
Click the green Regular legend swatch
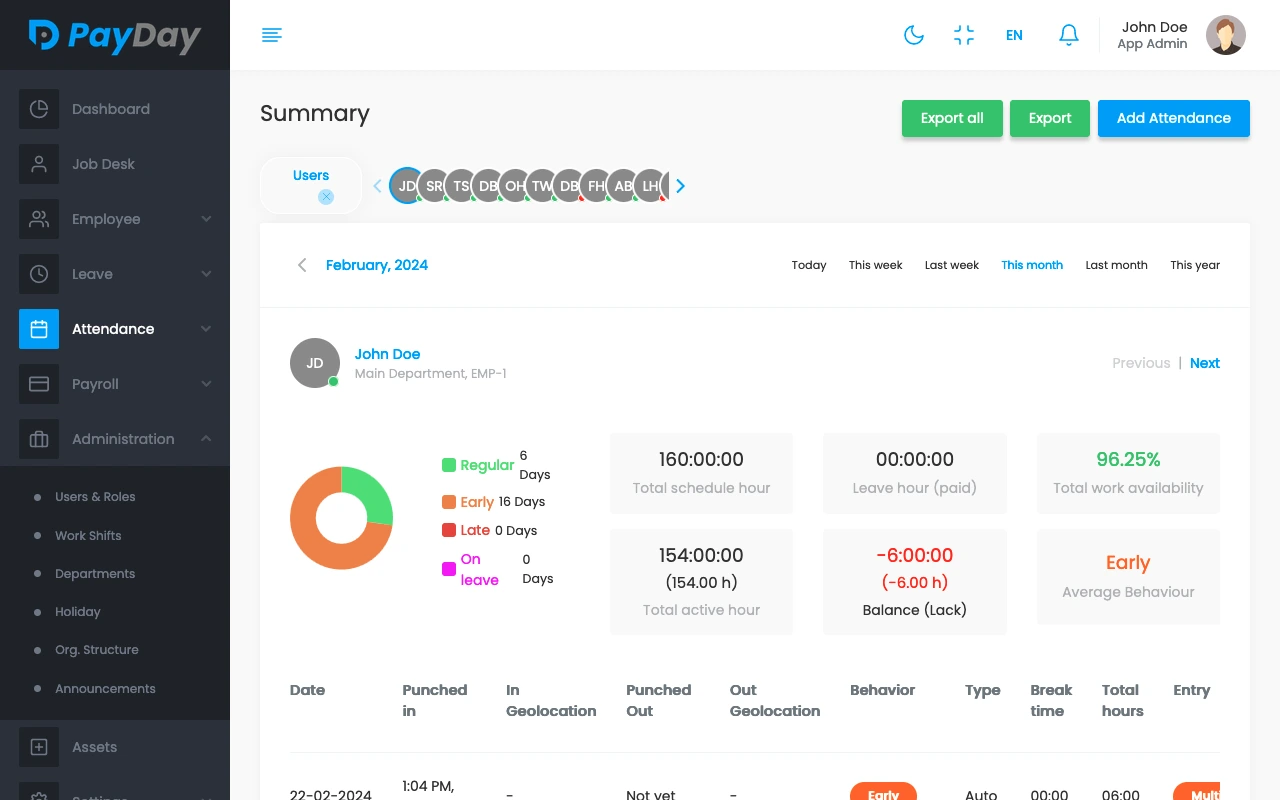tap(449, 465)
